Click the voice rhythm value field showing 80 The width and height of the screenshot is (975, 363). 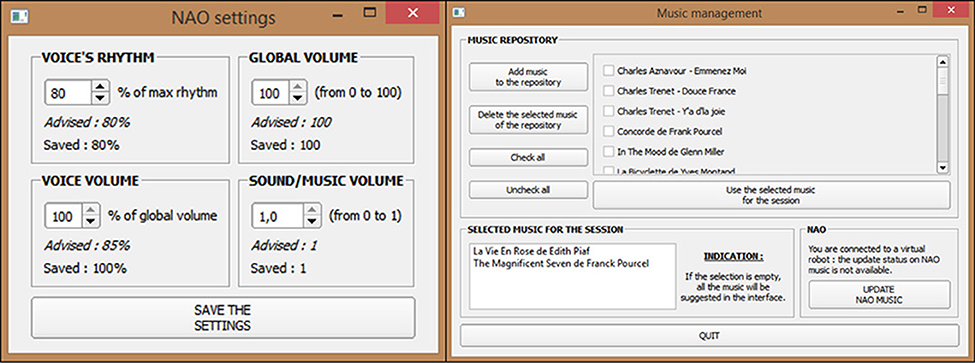68,93
